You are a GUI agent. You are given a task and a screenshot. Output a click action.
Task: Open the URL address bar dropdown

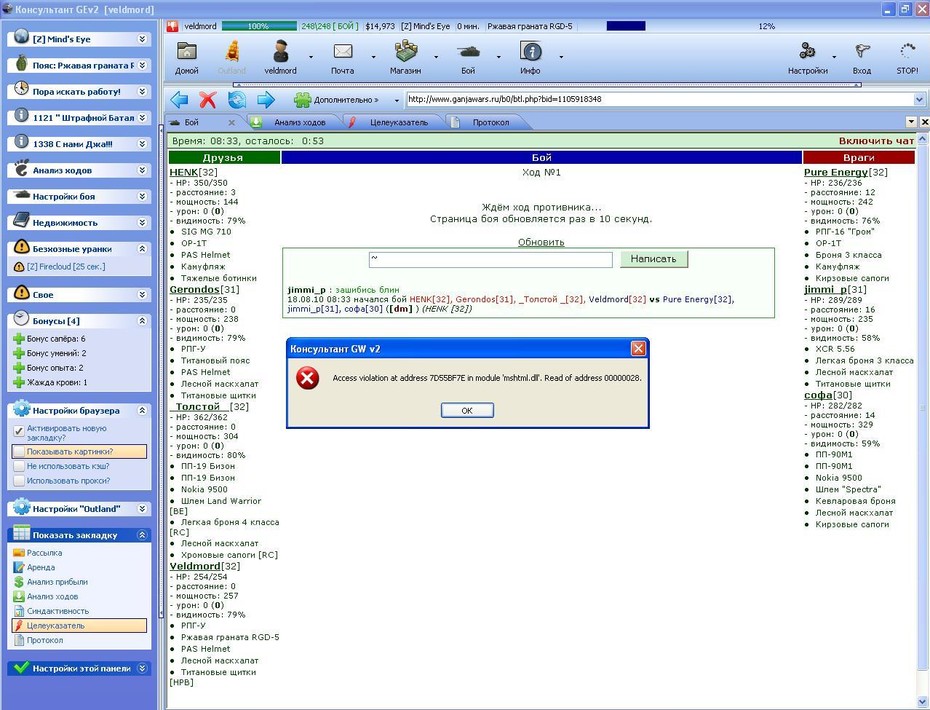point(919,100)
